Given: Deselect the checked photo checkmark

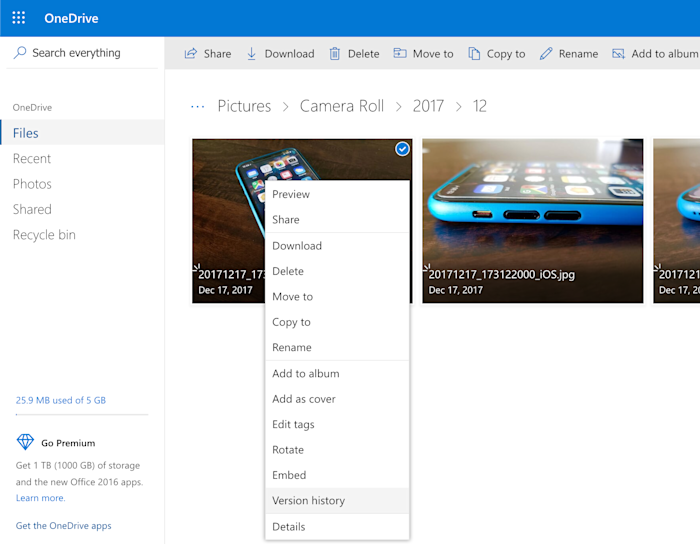Looking at the screenshot, I should 402,149.
